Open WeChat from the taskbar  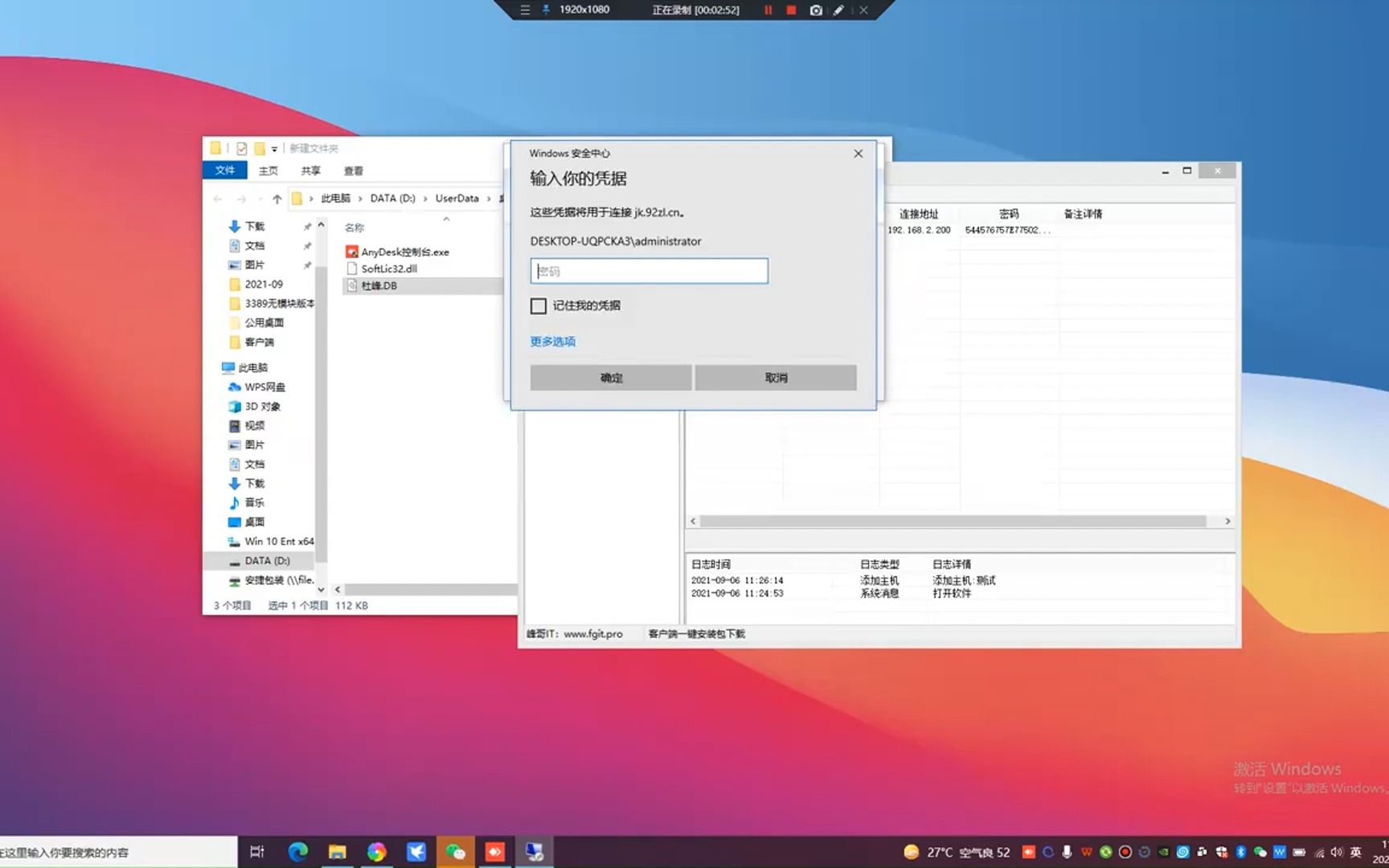pos(455,852)
